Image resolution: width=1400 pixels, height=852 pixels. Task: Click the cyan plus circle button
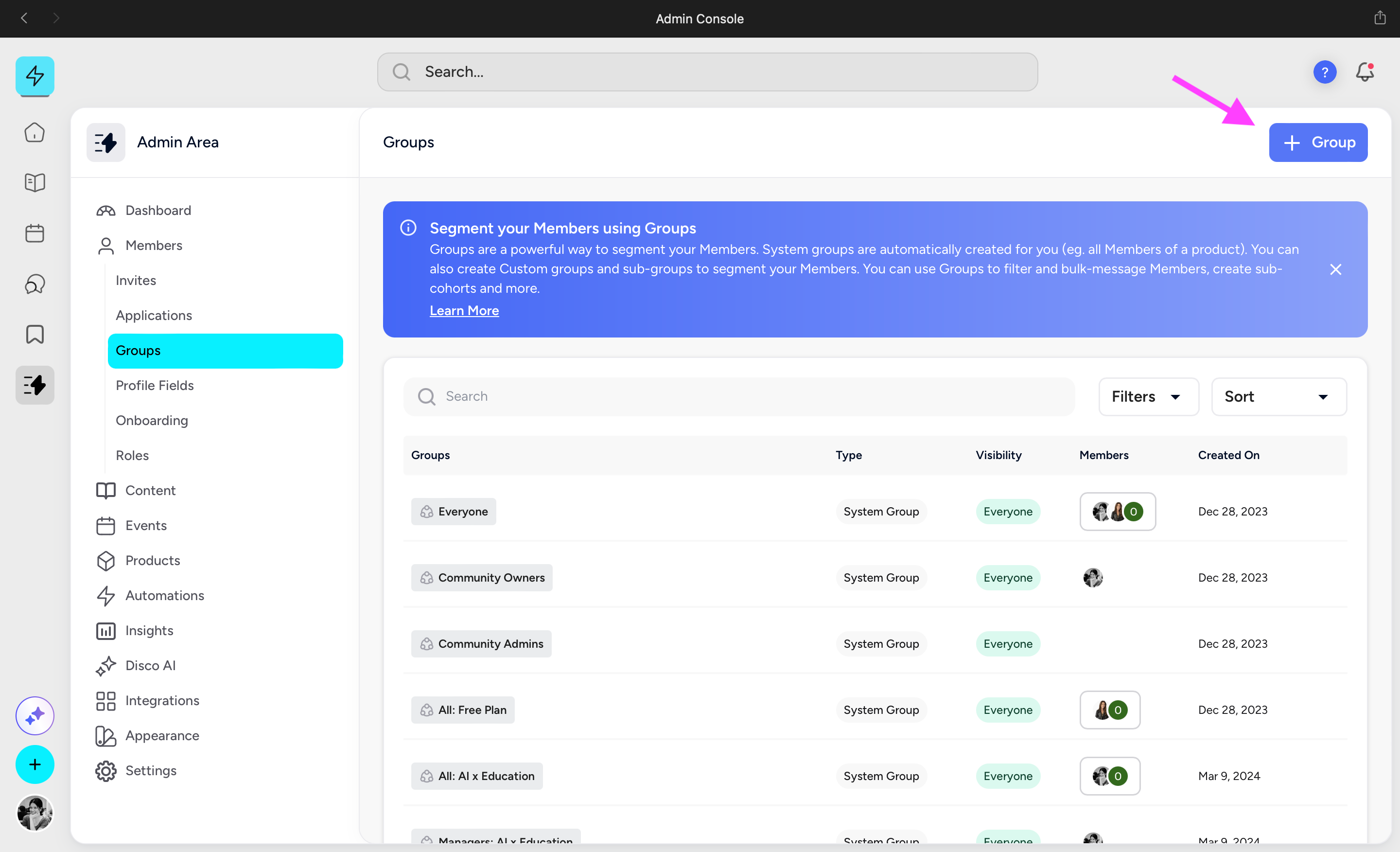[x=35, y=764]
